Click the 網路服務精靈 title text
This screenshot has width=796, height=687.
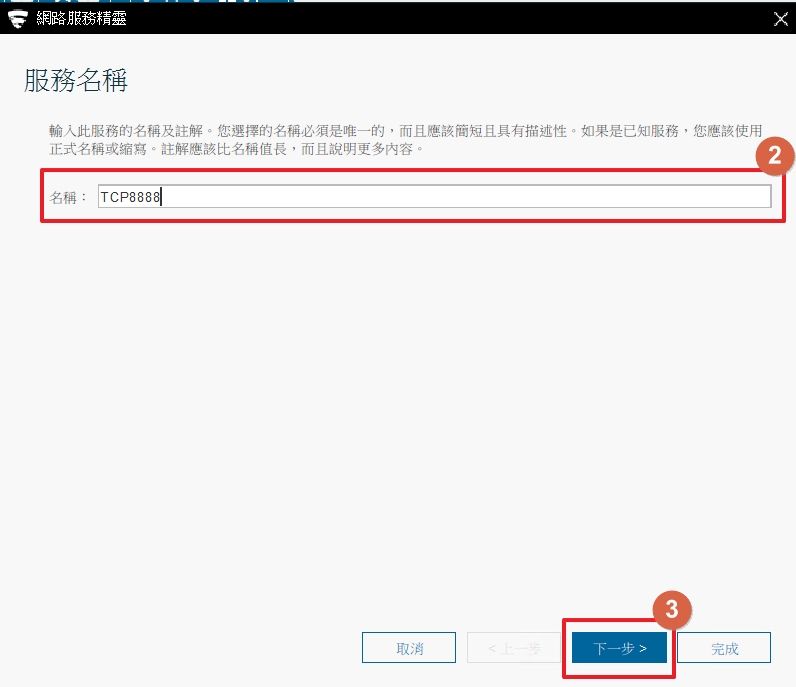81,19
